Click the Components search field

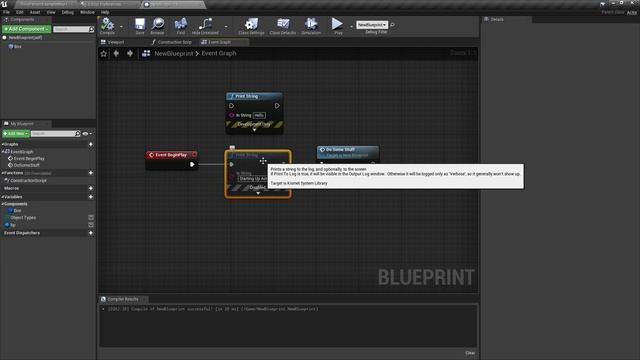click(x=71, y=29)
